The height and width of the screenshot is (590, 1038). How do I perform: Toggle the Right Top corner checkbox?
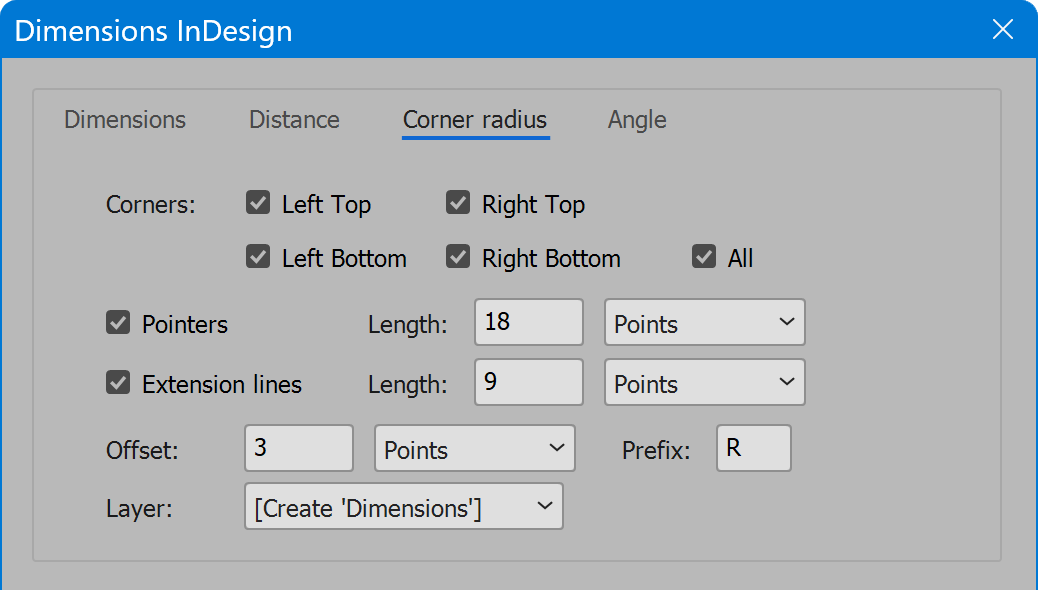[458, 203]
